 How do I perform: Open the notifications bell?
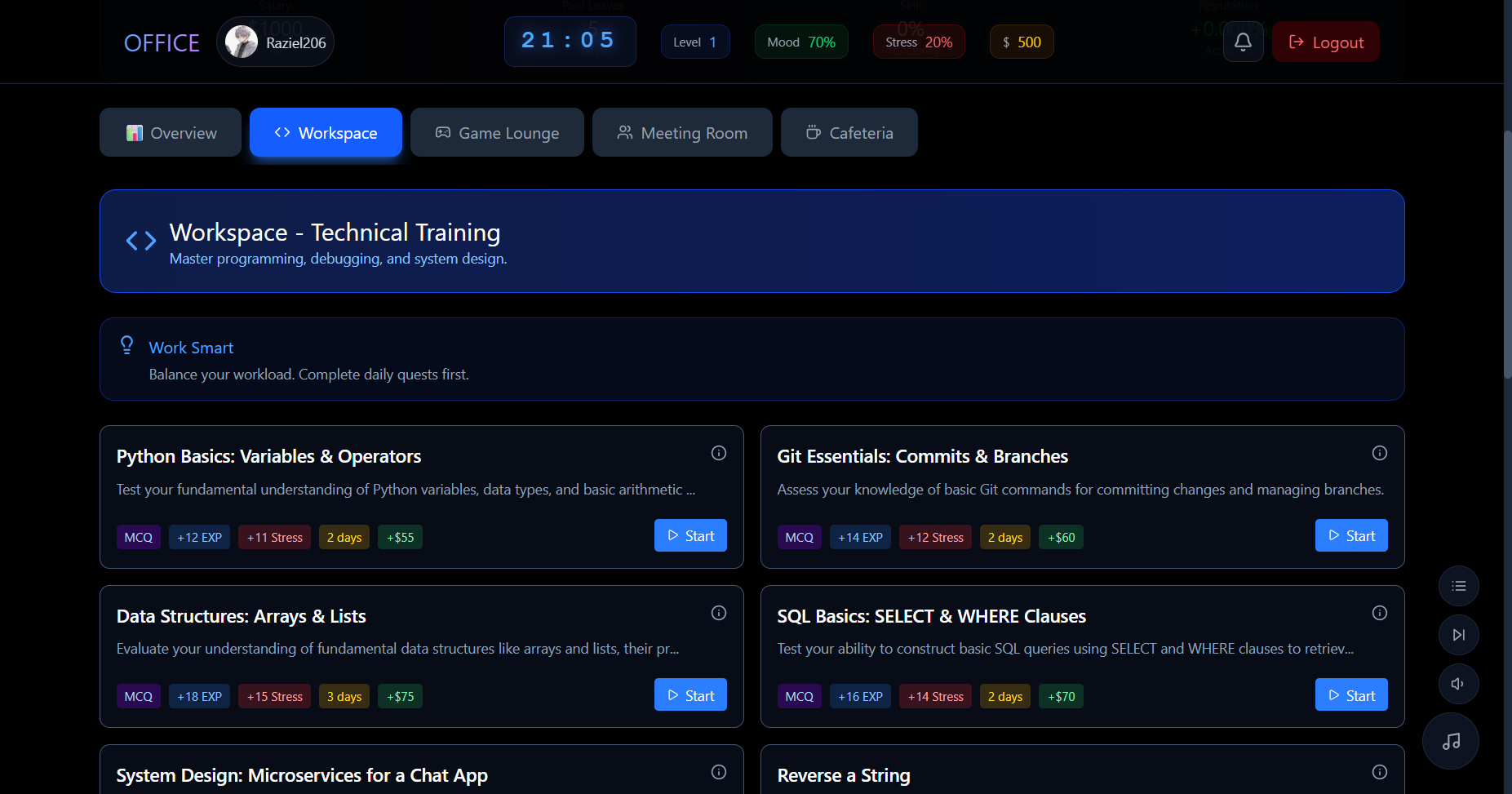click(x=1243, y=42)
